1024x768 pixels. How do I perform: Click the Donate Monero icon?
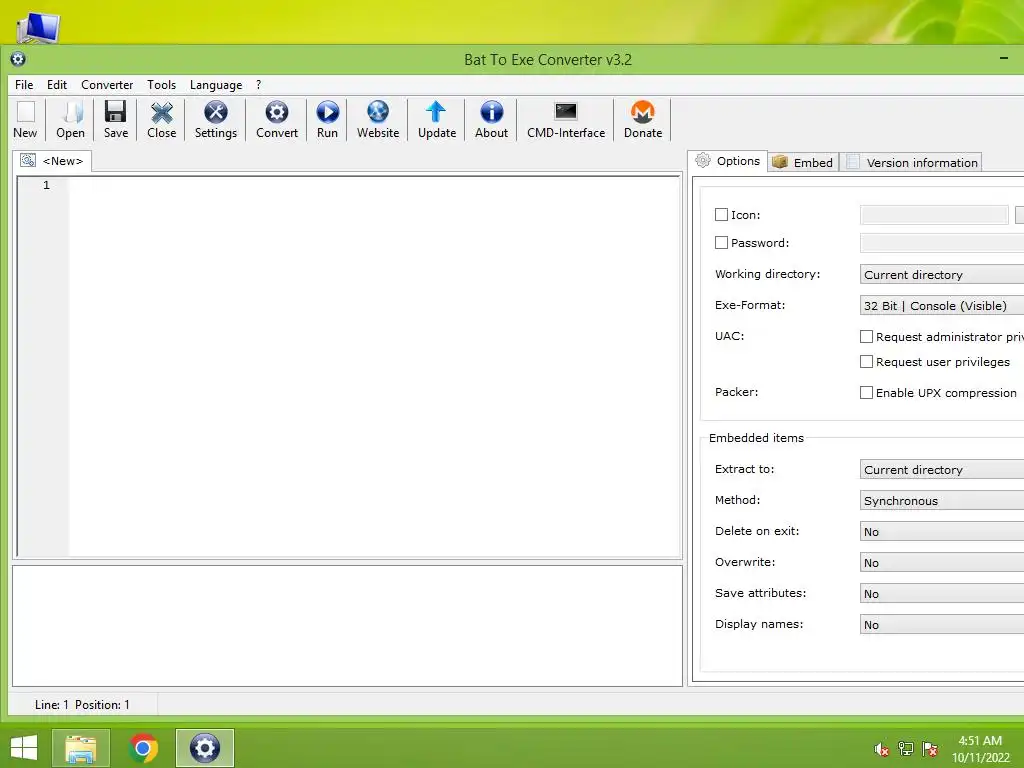(x=643, y=120)
